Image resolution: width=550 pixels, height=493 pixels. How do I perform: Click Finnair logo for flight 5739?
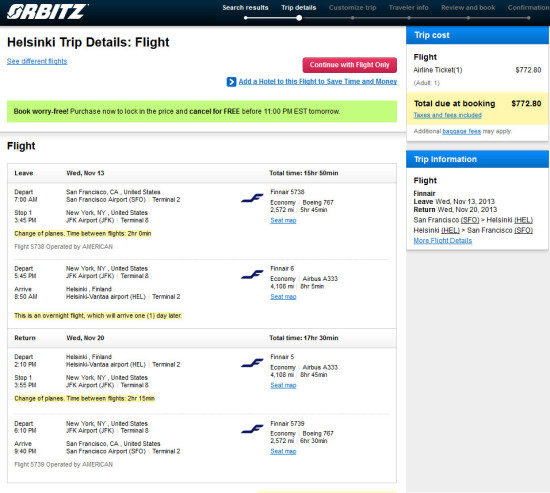[252, 429]
